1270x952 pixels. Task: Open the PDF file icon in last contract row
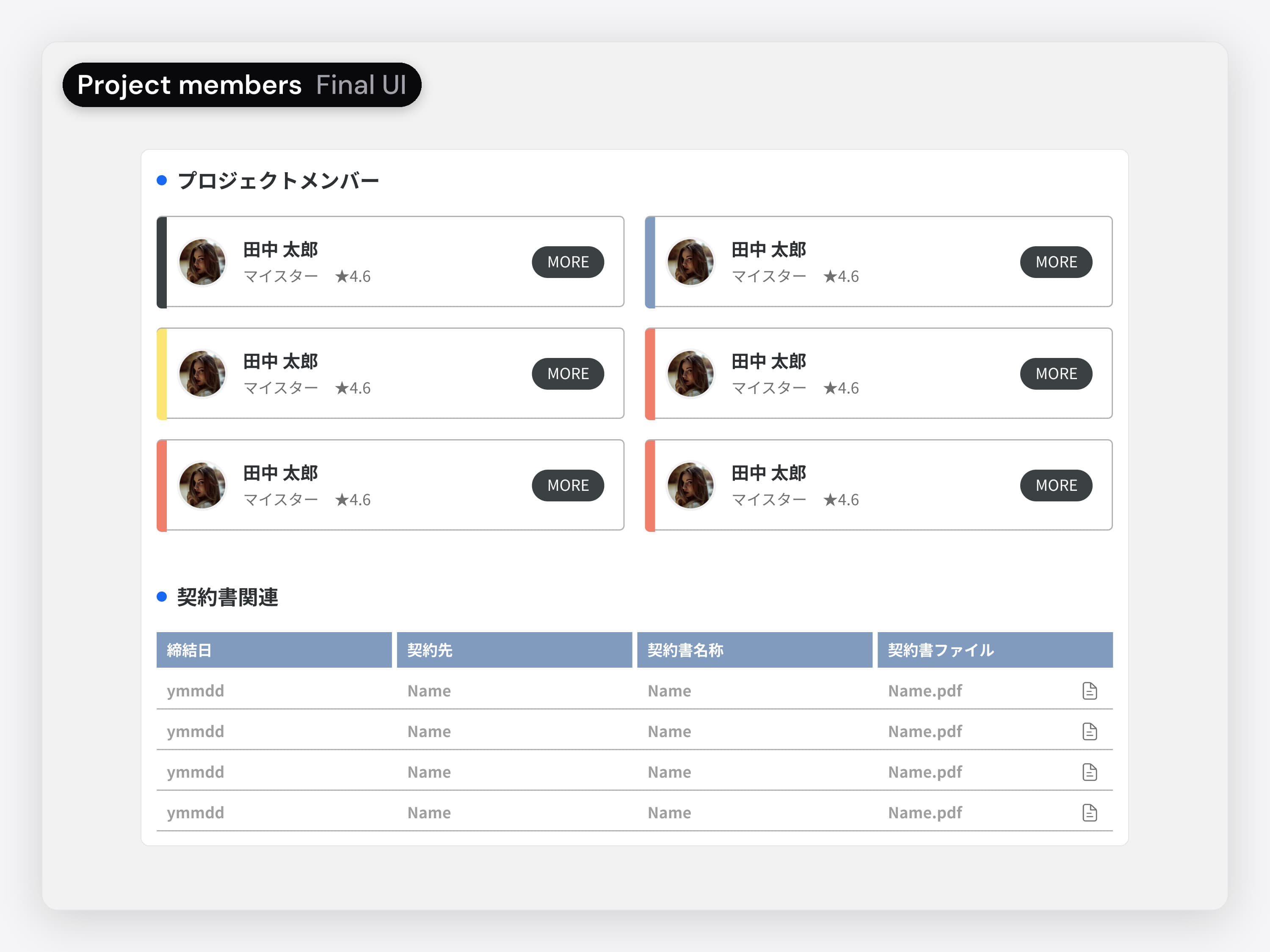[1089, 813]
